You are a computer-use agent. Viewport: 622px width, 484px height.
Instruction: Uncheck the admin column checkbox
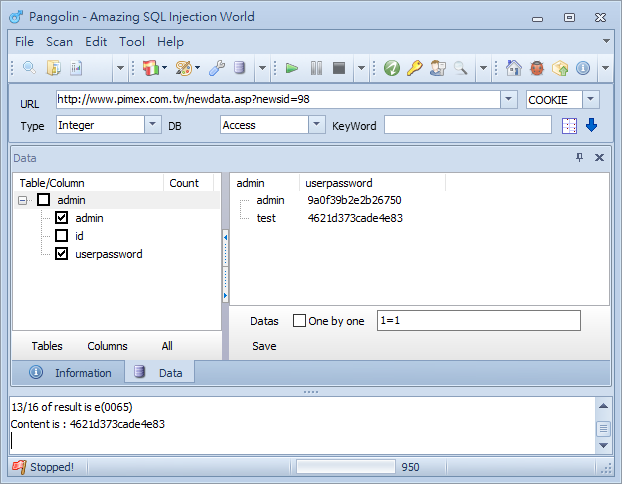pos(61,217)
